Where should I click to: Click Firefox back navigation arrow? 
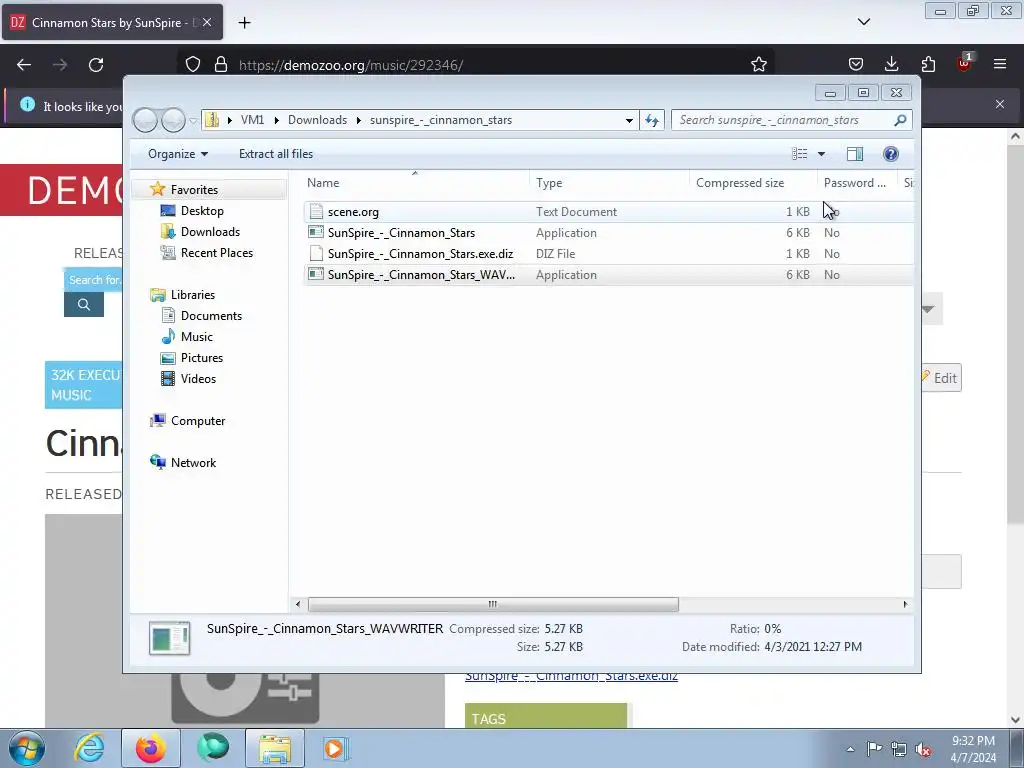24,65
